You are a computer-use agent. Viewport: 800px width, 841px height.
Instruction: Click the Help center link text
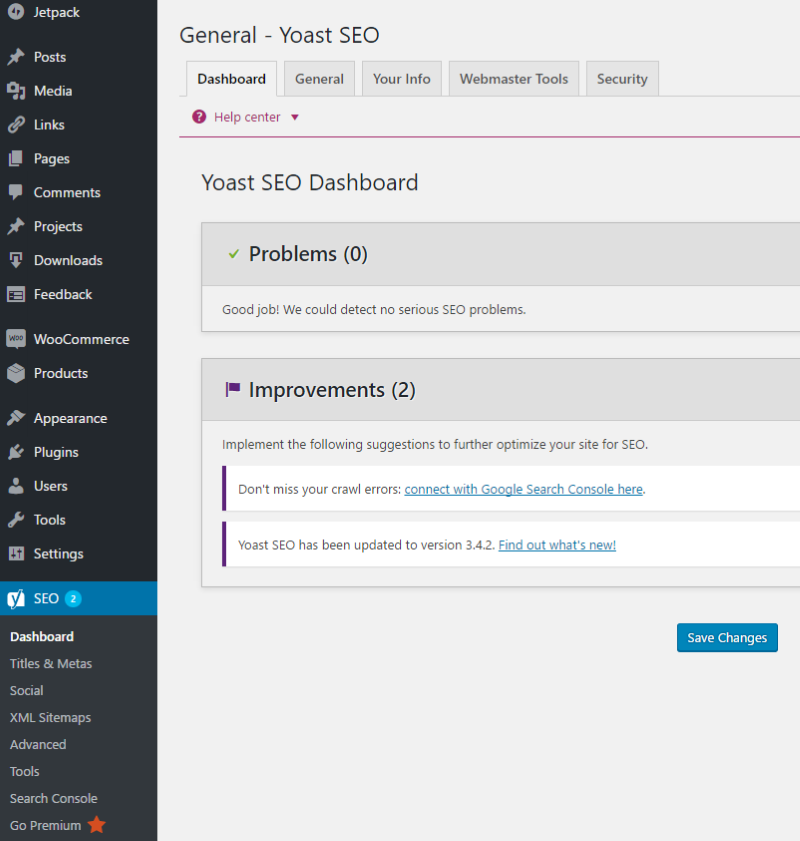click(247, 117)
